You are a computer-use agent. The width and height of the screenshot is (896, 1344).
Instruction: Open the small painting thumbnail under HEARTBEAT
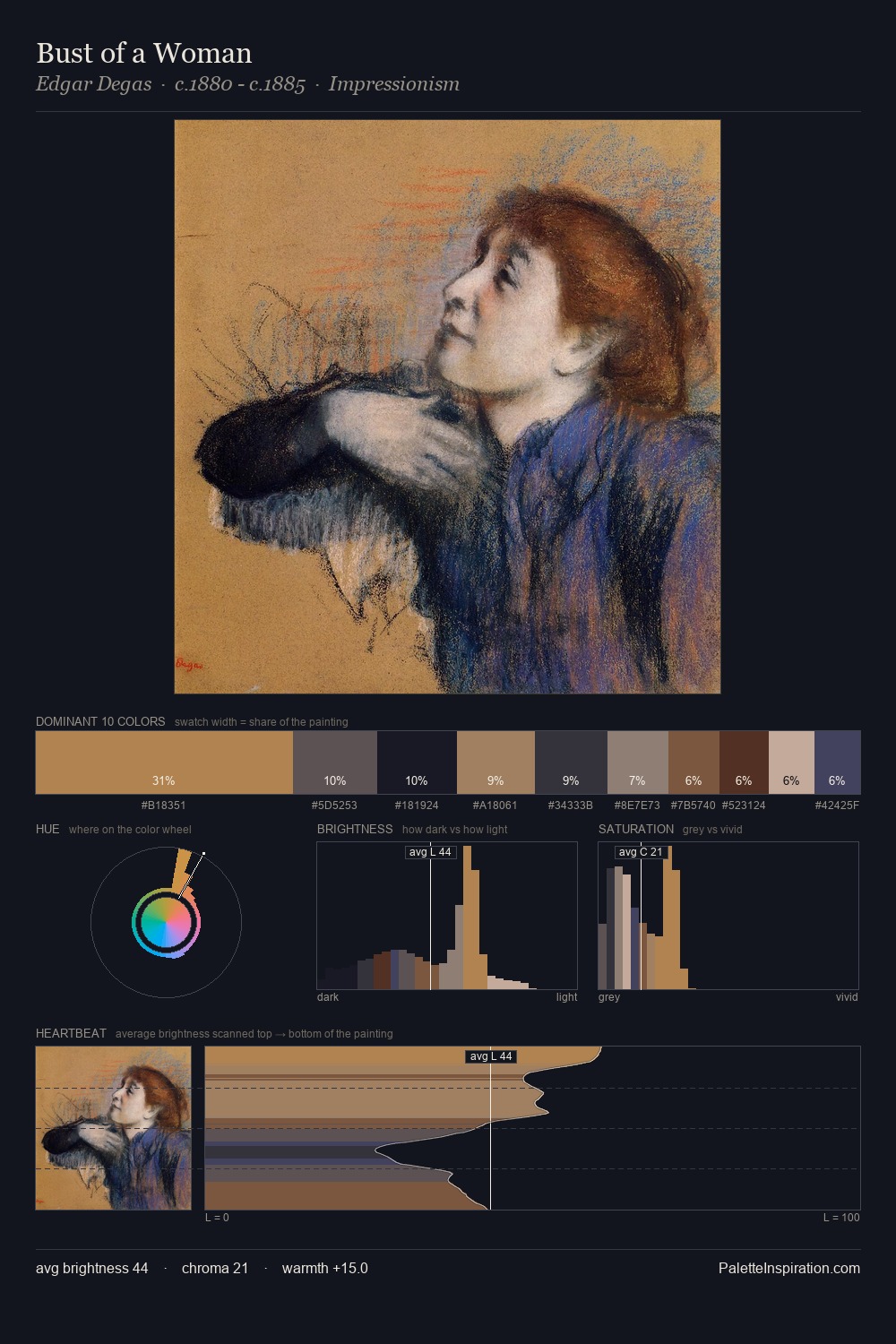[113, 1128]
